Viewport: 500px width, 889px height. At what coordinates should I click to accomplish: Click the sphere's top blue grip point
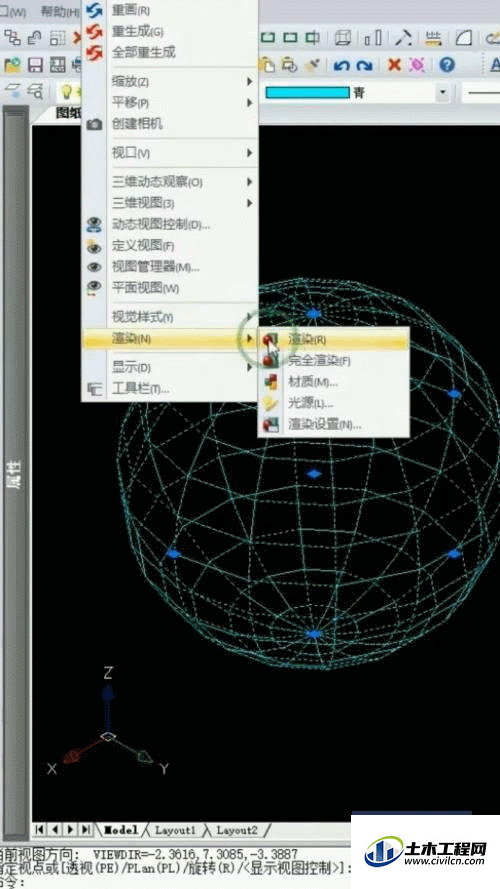pos(313,313)
